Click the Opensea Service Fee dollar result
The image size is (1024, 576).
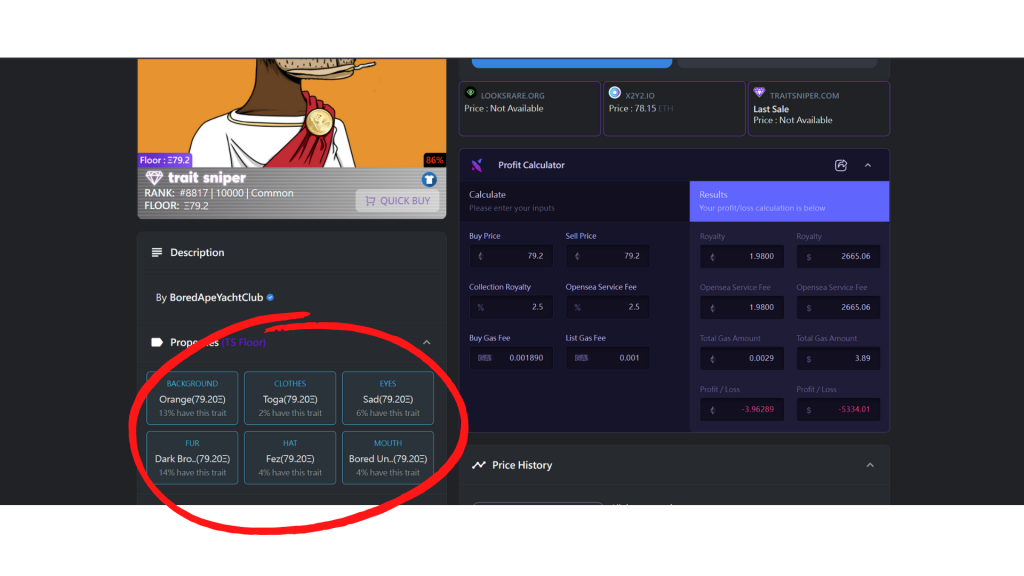839,308
